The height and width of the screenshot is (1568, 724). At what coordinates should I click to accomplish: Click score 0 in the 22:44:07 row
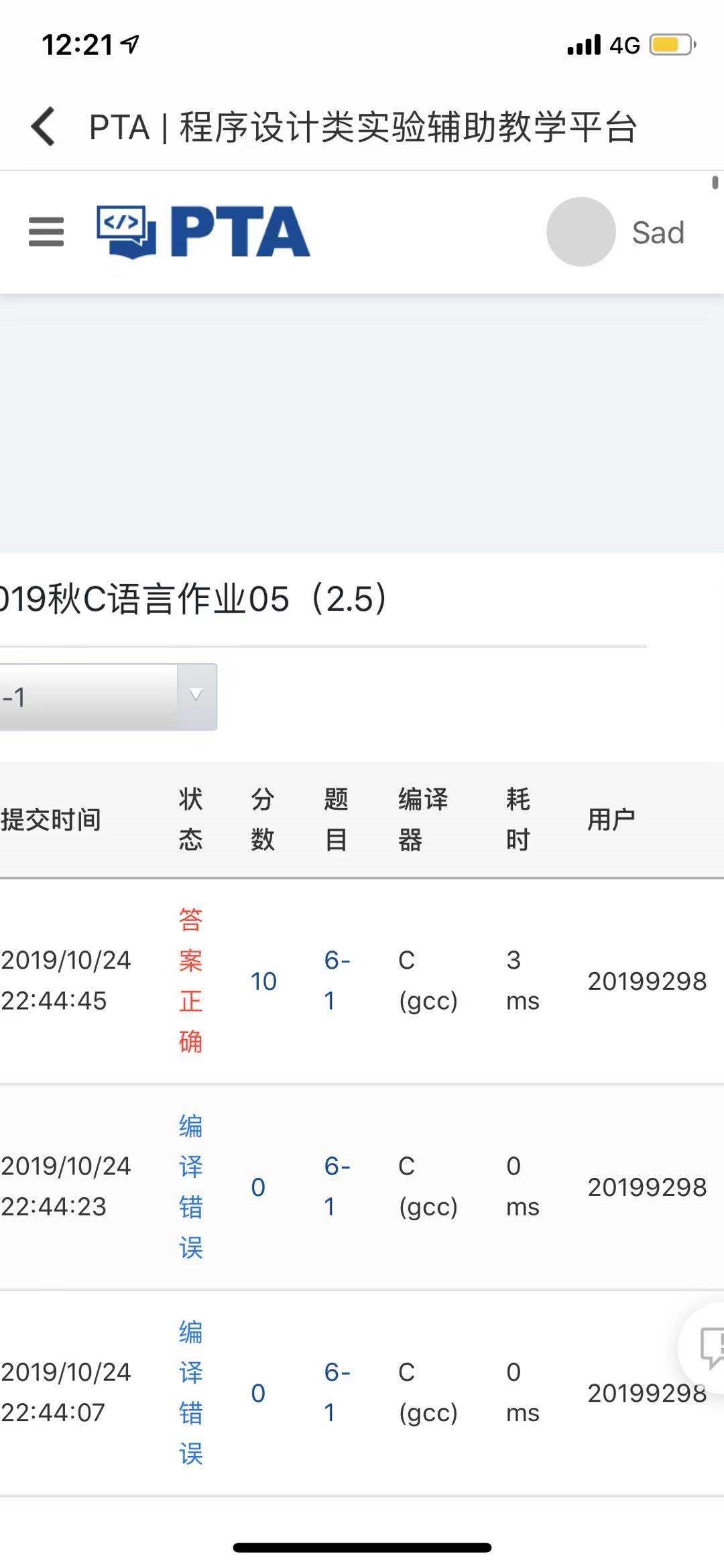pos(258,1393)
